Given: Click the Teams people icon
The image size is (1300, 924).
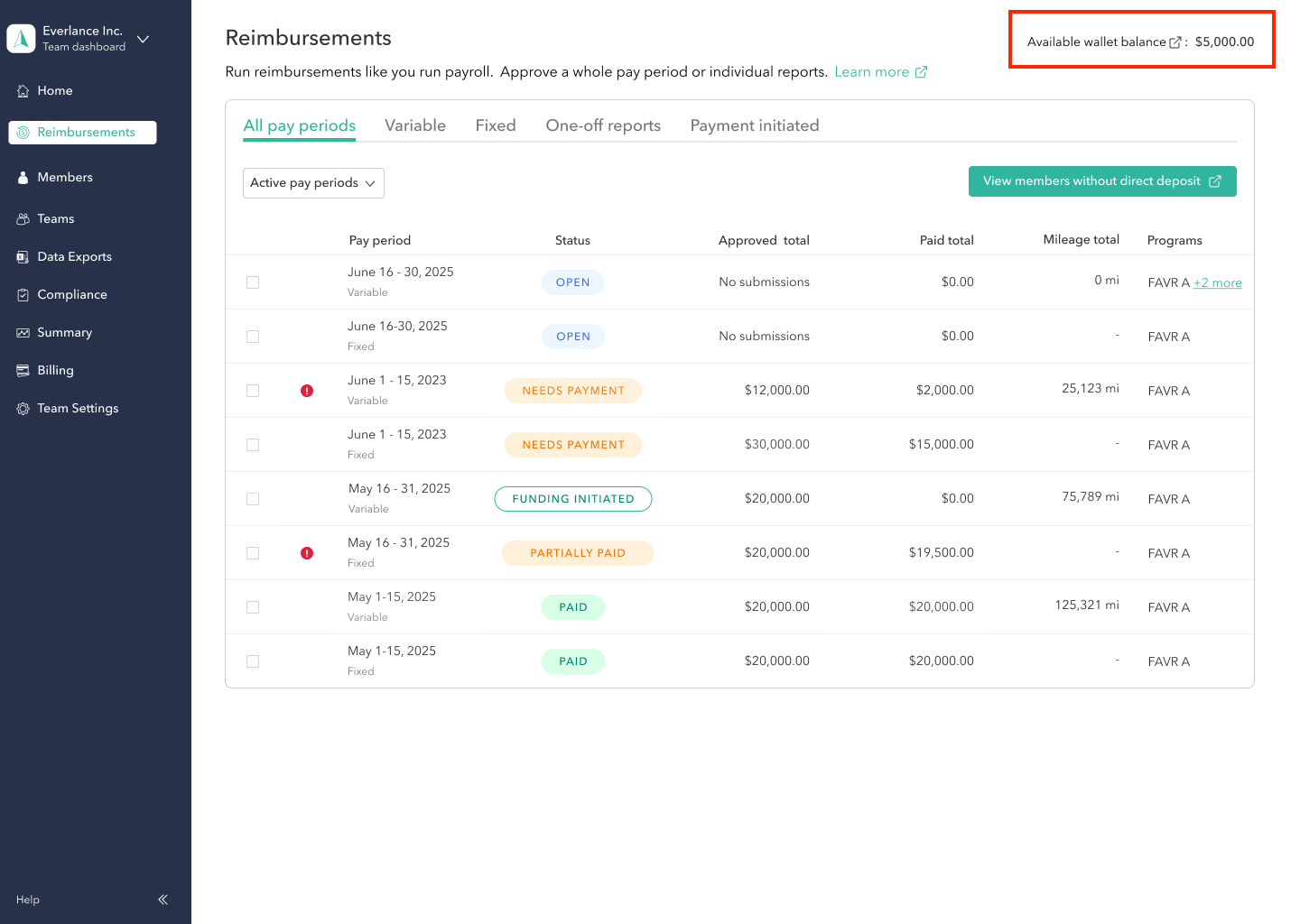Looking at the screenshot, I should (23, 218).
